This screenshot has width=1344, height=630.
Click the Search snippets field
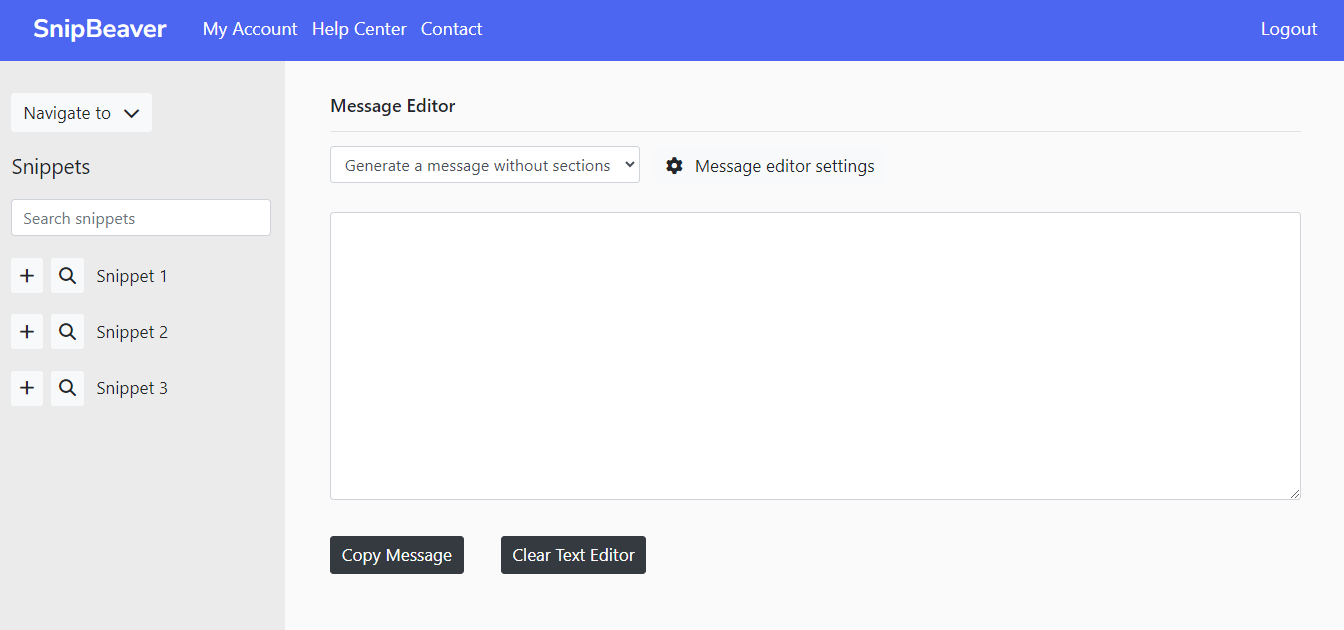click(140, 217)
